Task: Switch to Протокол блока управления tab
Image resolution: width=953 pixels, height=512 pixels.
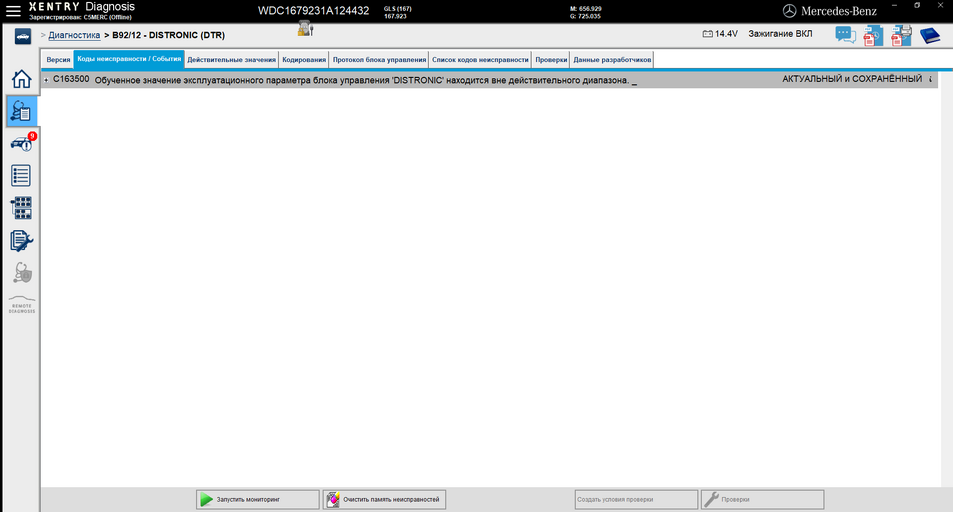Action: click(x=379, y=60)
